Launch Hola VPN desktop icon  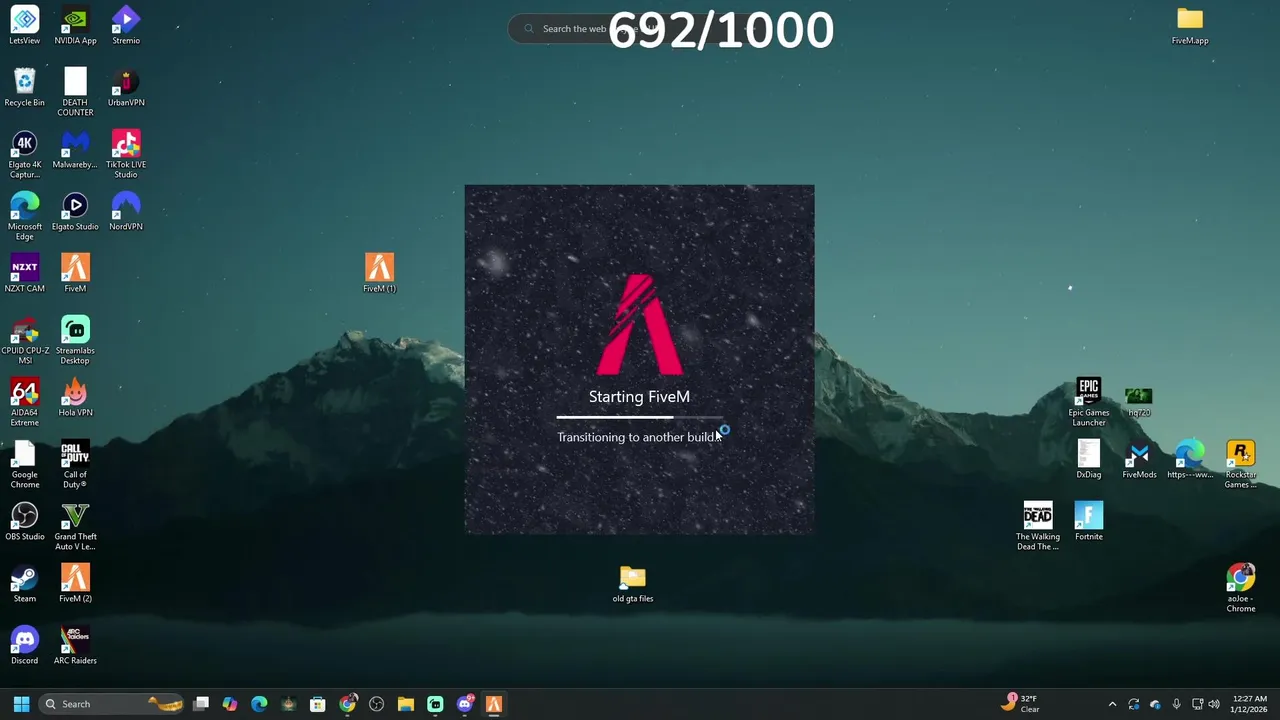point(75,398)
